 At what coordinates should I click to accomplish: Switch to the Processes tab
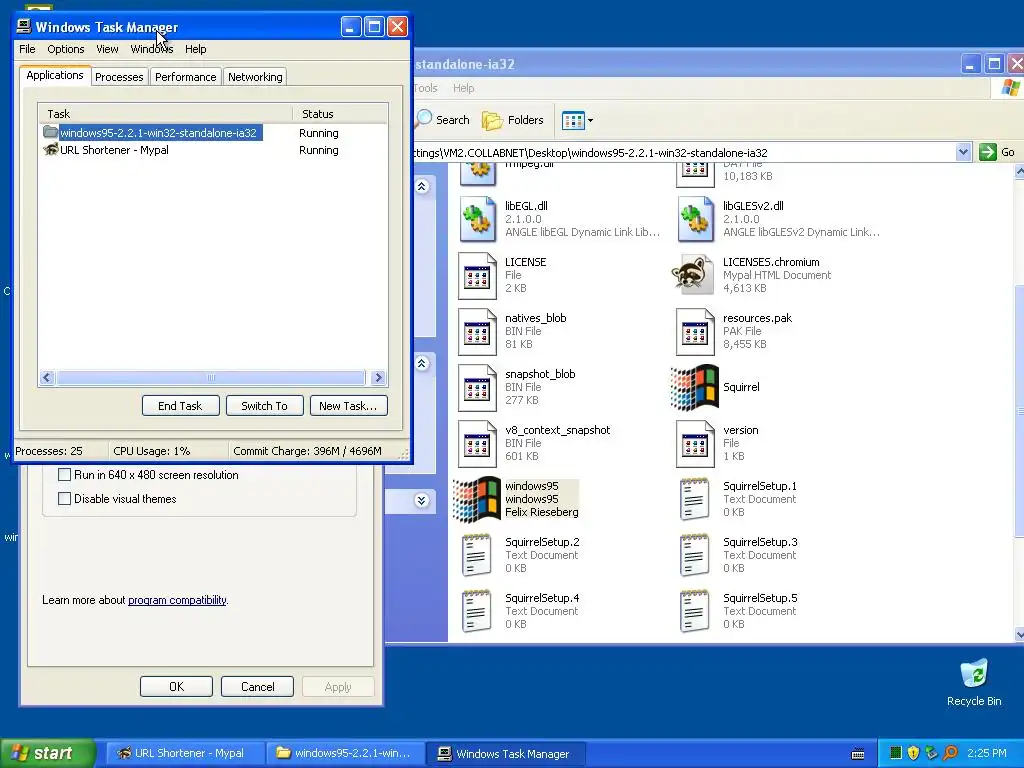pyautogui.click(x=119, y=77)
